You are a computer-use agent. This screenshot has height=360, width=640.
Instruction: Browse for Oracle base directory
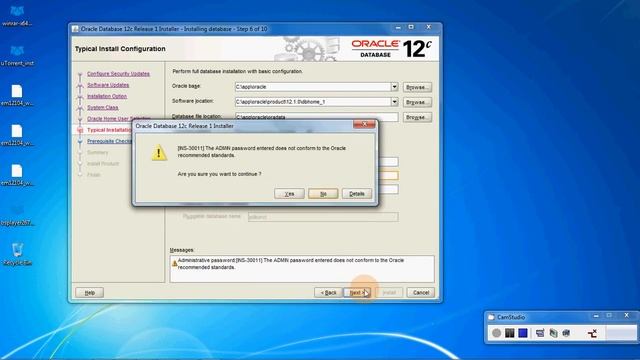(x=417, y=87)
